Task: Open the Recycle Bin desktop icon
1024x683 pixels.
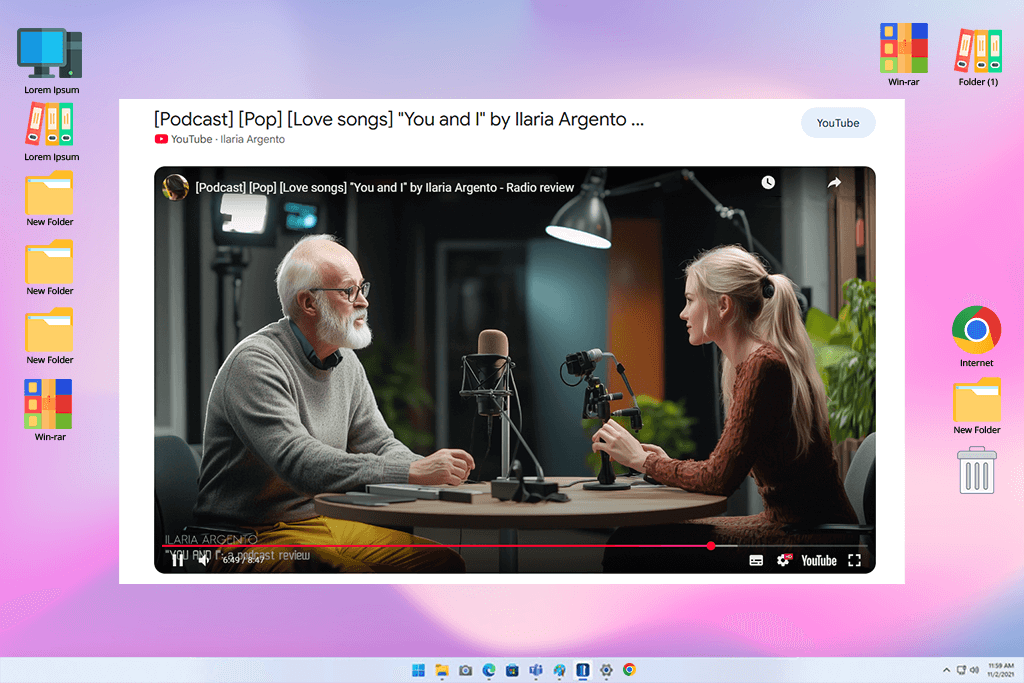Action: click(976, 470)
